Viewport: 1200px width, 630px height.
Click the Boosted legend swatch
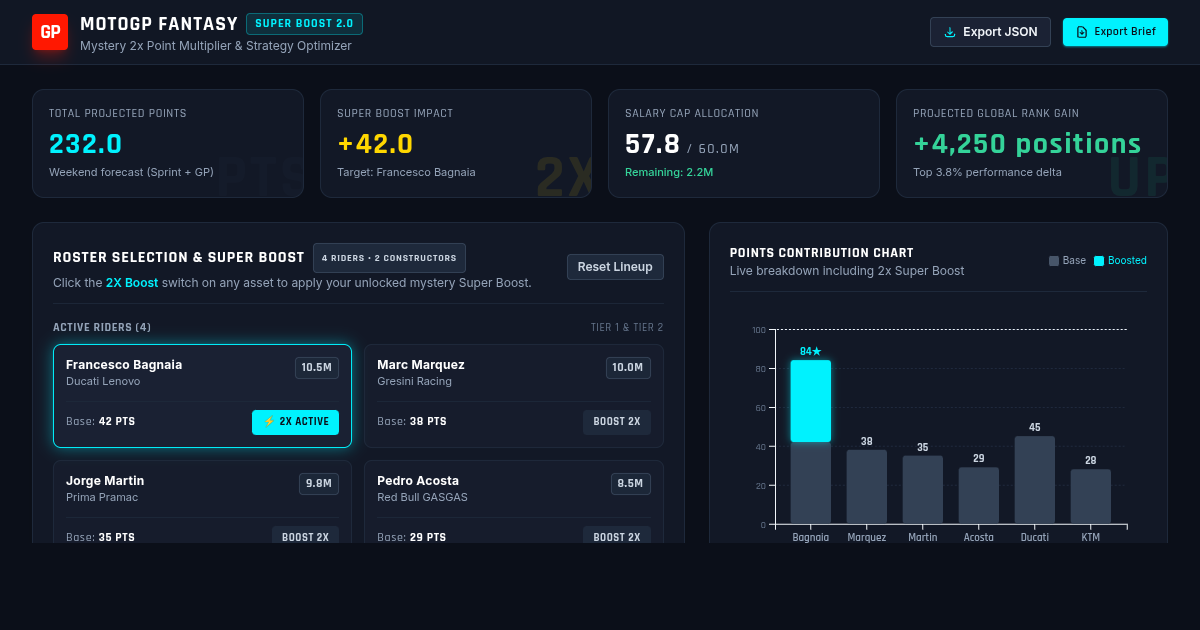1099,261
